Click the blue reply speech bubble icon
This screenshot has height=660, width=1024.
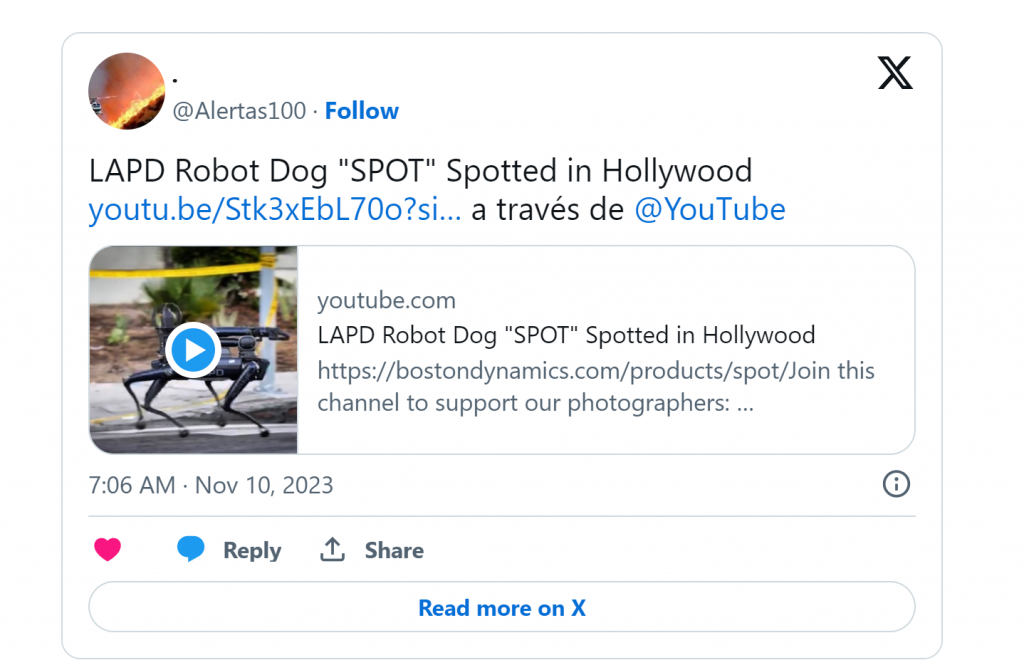pyautogui.click(x=191, y=550)
